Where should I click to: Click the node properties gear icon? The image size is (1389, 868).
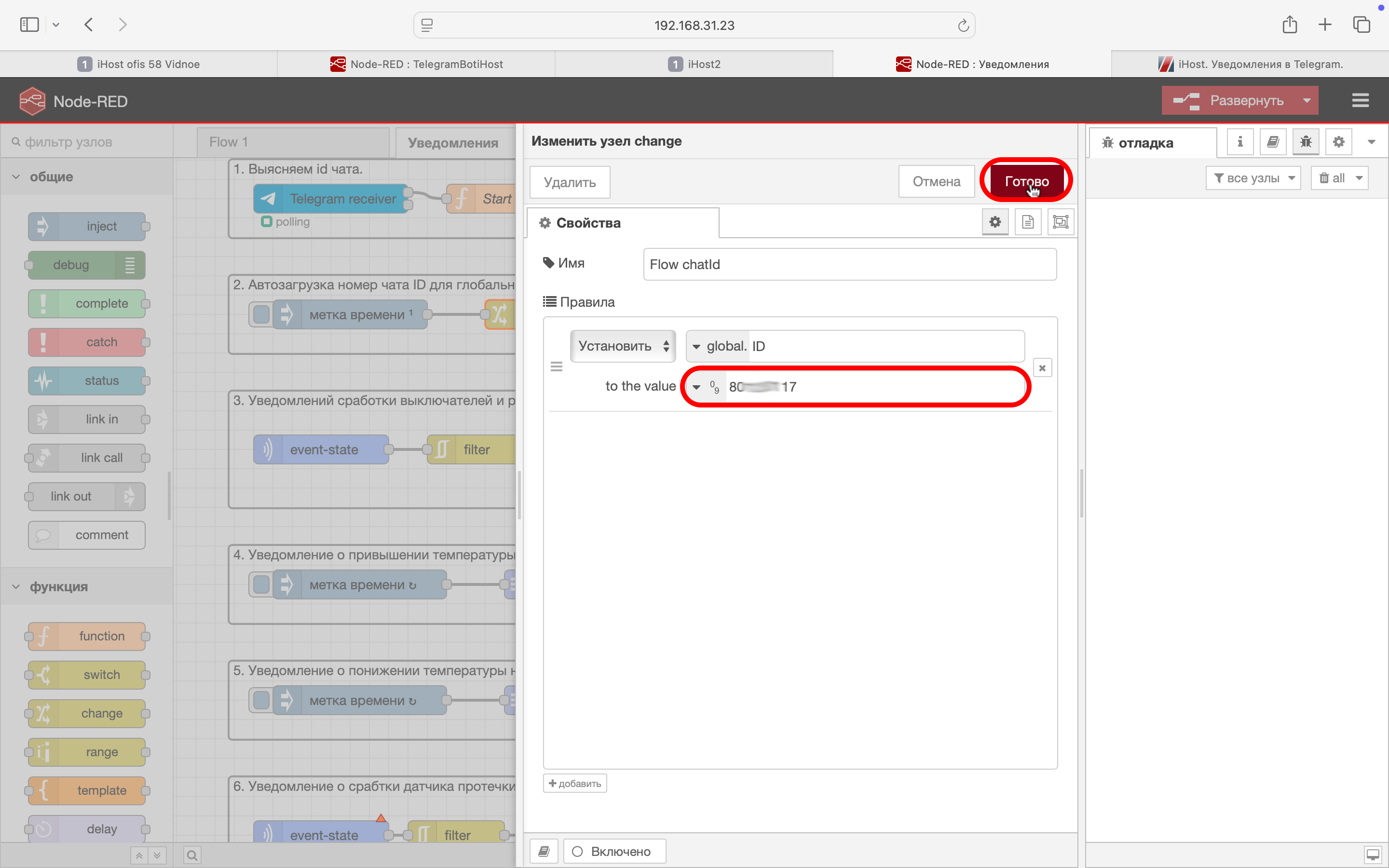point(994,222)
